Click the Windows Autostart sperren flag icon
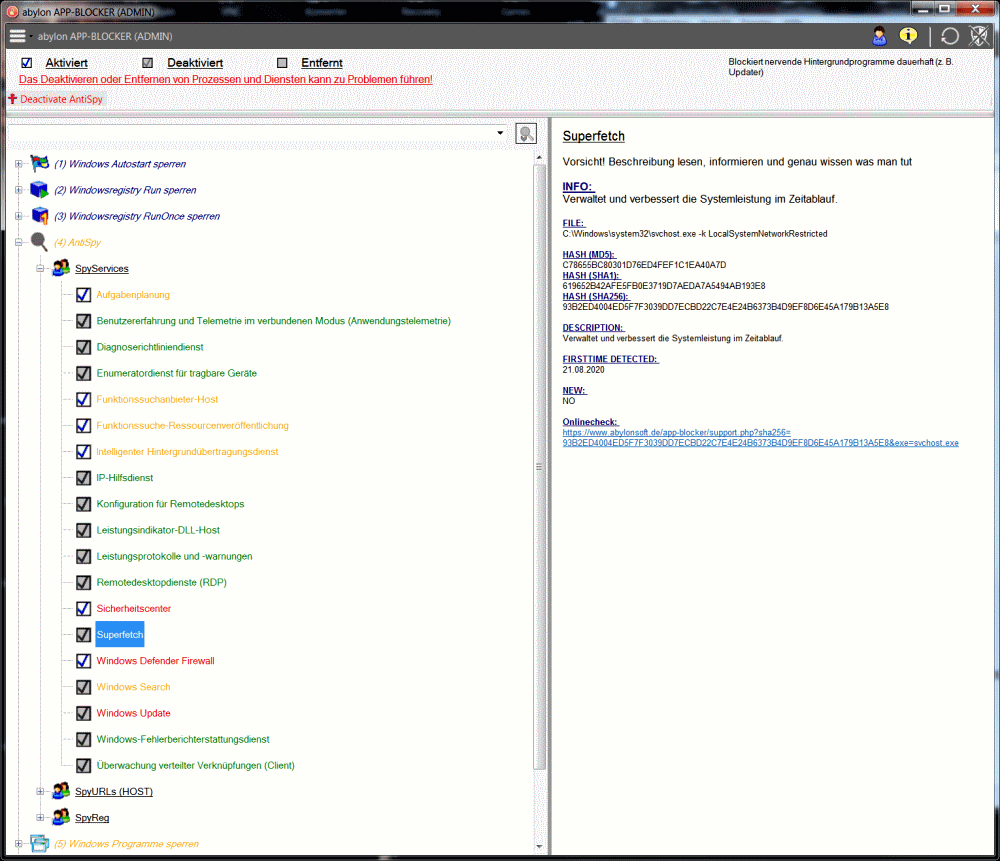The height and width of the screenshot is (861, 1000). tap(40, 163)
